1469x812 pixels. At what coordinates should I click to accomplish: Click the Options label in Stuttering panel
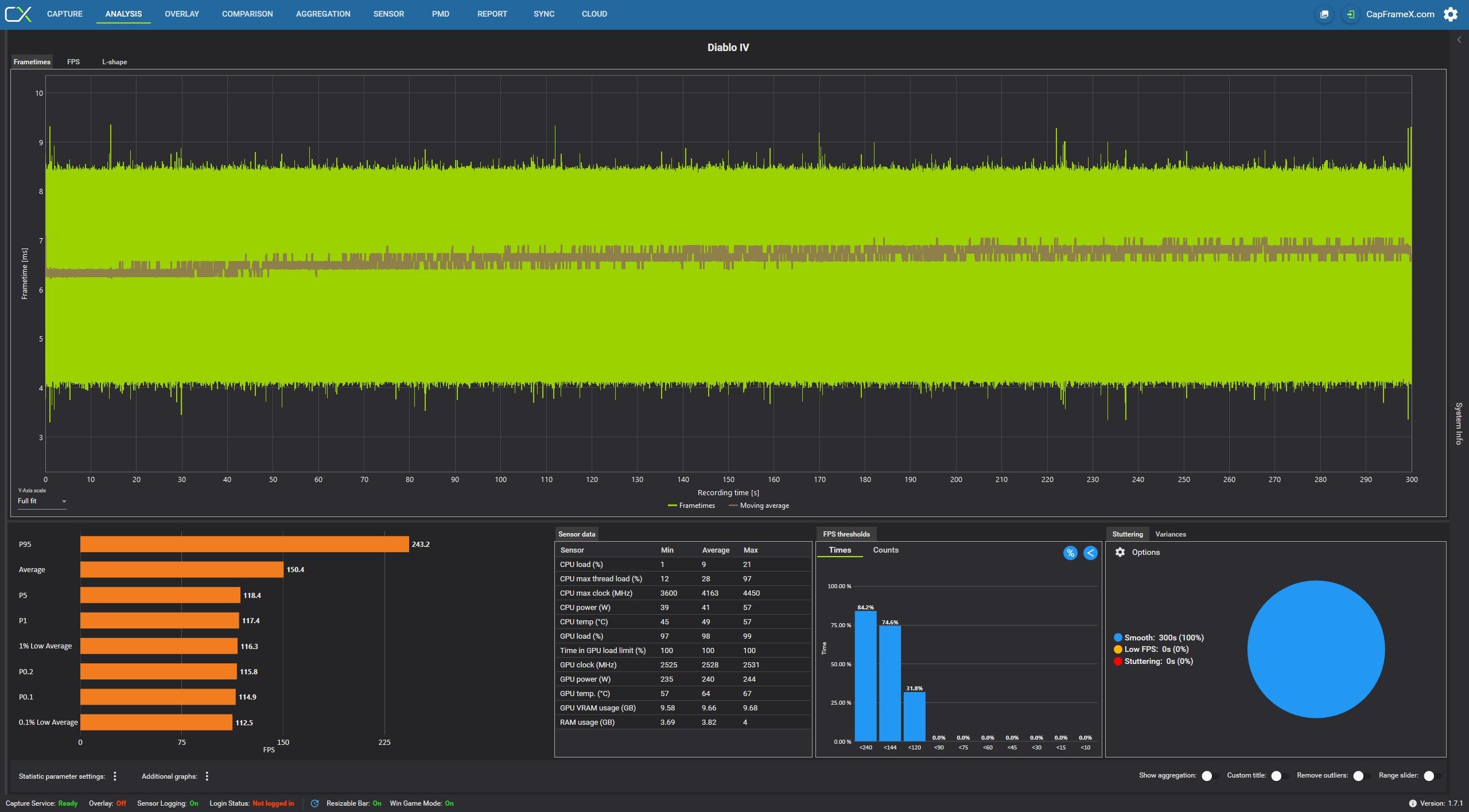[1146, 552]
